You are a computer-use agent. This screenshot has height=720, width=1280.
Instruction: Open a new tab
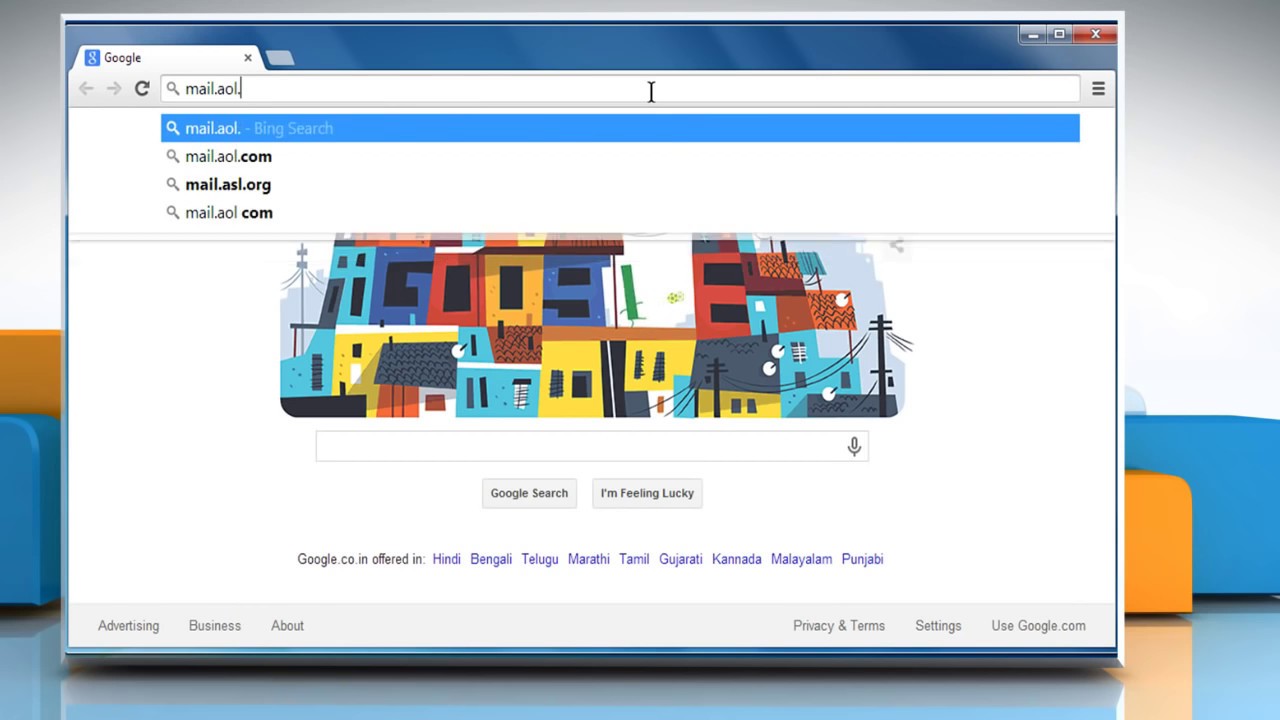[280, 58]
